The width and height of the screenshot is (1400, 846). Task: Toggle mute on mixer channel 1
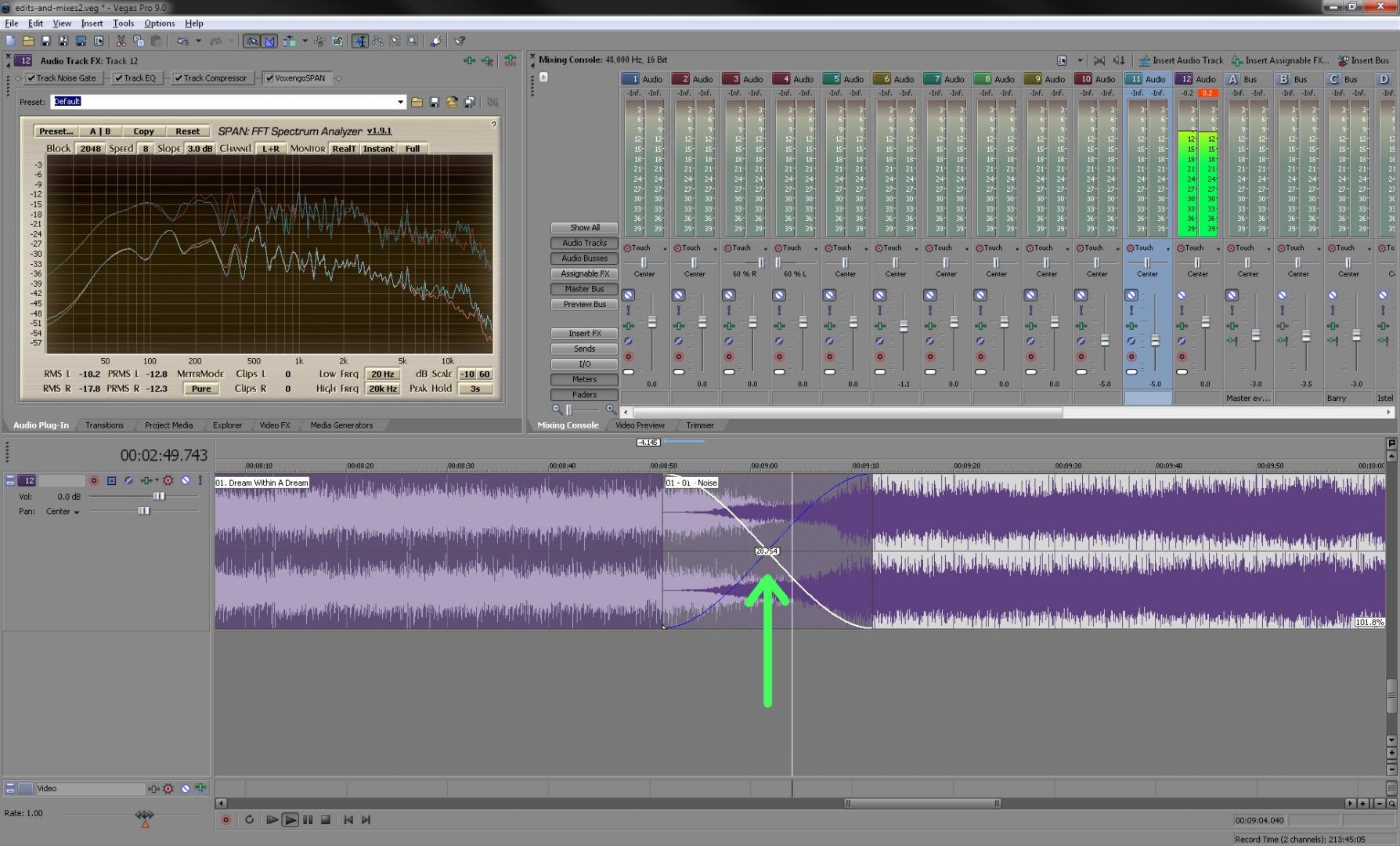coord(628,295)
